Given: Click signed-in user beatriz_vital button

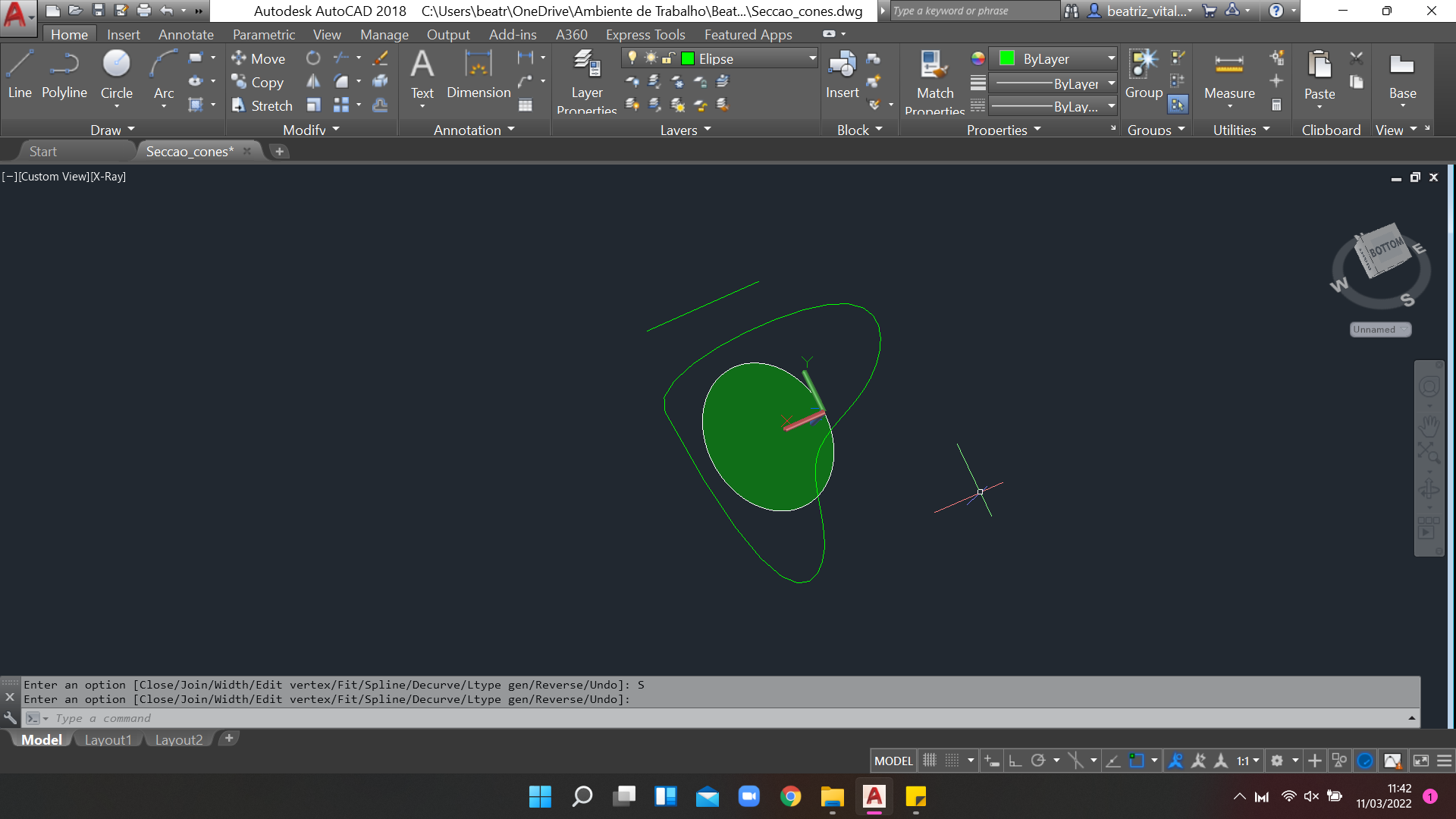Looking at the screenshot, I should coord(1141,11).
